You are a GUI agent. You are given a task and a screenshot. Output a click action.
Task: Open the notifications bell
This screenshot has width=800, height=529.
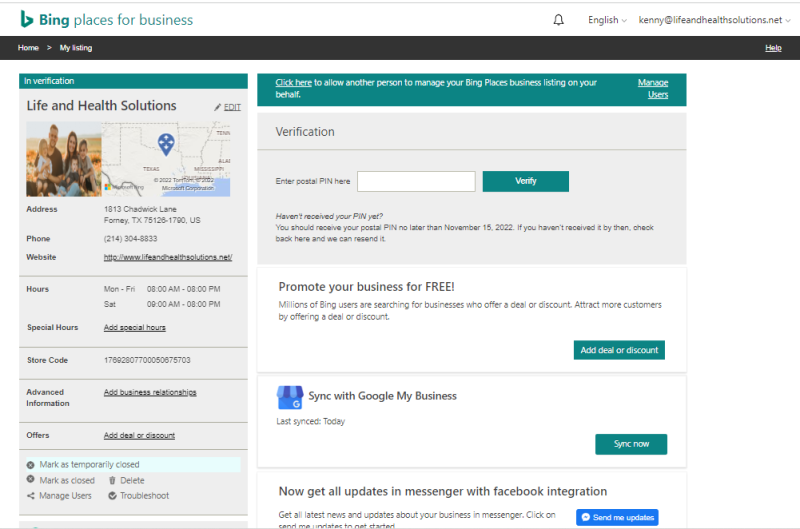[x=559, y=20]
